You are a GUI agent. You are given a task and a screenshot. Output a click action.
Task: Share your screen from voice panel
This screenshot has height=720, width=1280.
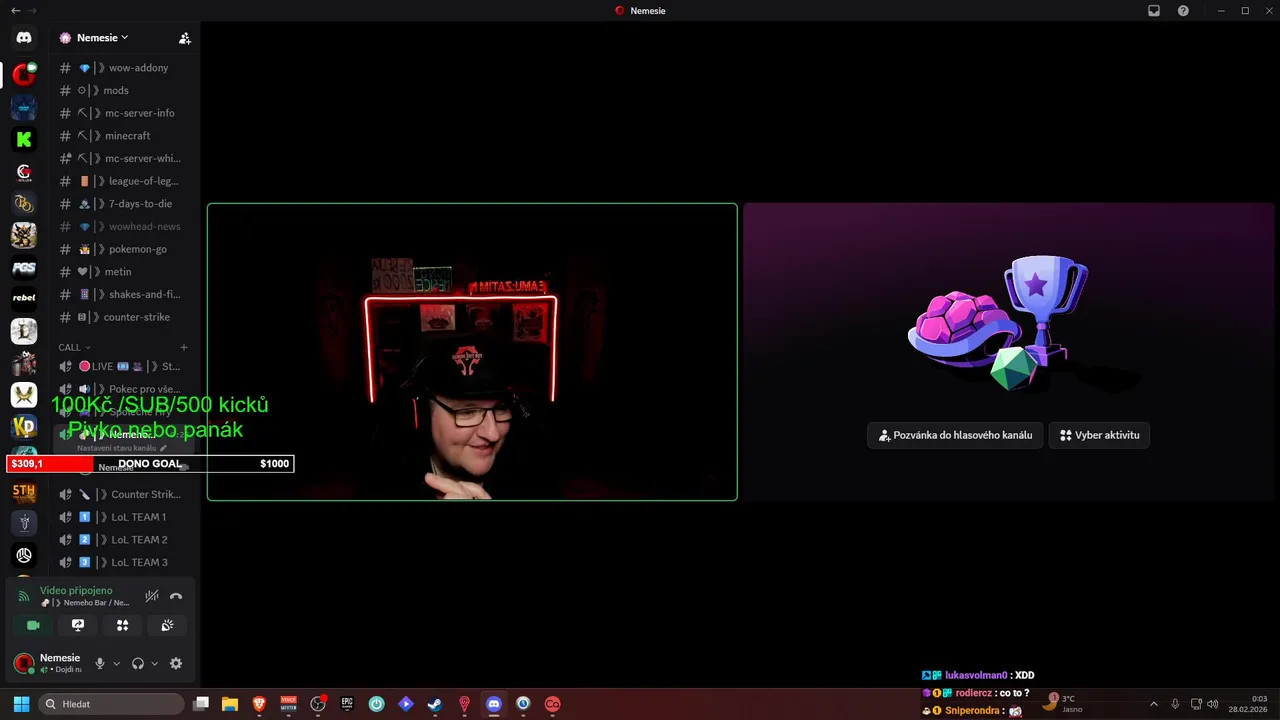78,625
